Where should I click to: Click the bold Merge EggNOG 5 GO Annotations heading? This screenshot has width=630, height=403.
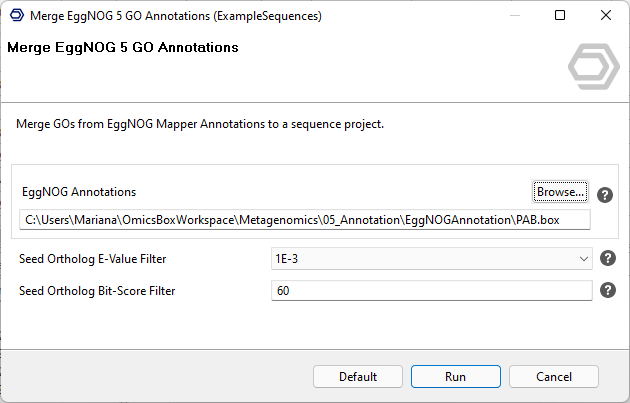coord(122,48)
